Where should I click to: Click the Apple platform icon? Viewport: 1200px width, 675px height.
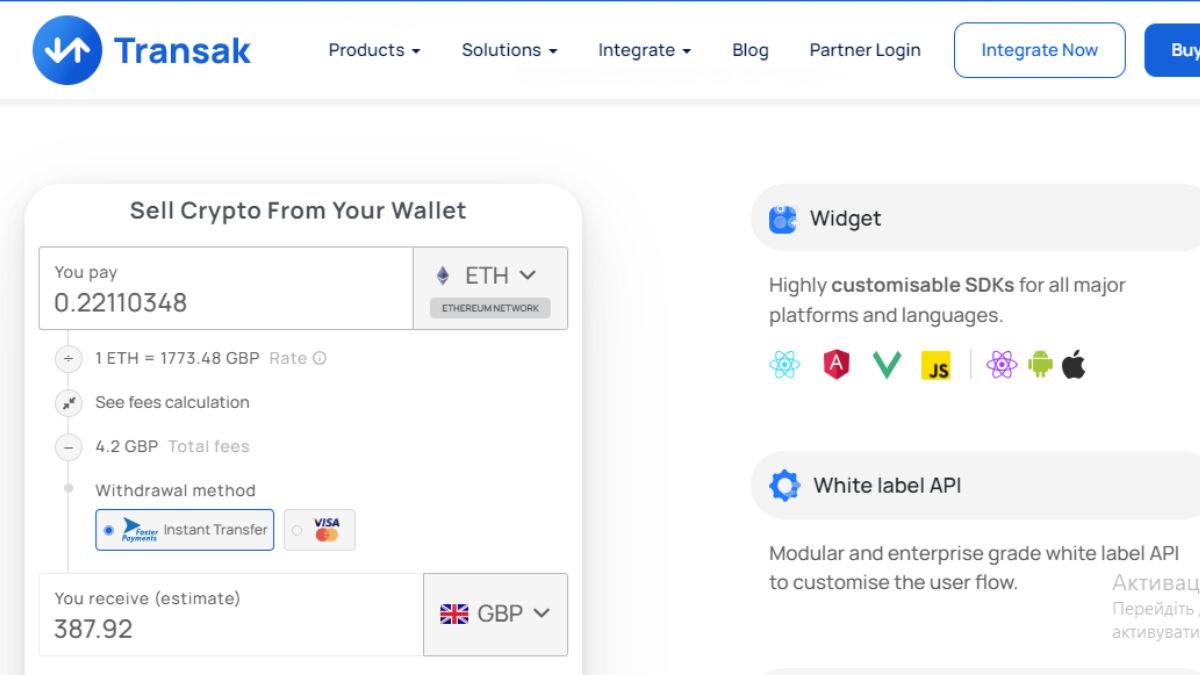(1074, 365)
